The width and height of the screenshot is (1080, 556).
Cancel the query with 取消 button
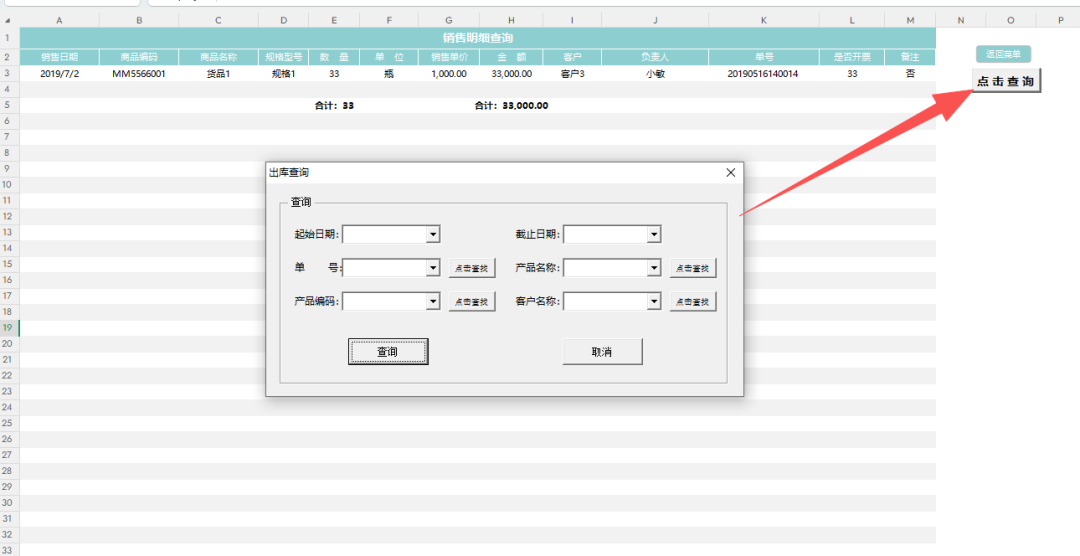[x=602, y=352]
